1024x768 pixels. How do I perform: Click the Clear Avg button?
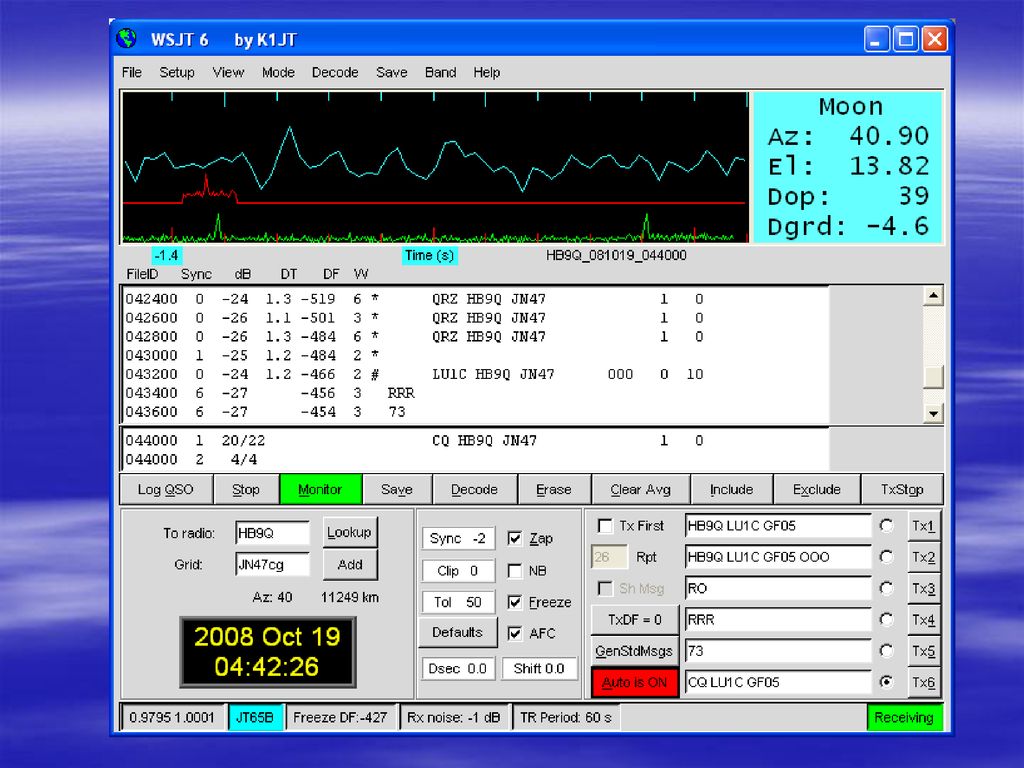[x=641, y=489]
